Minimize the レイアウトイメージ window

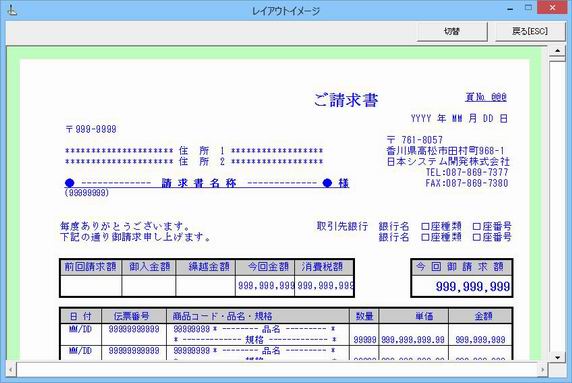tap(510, 9)
